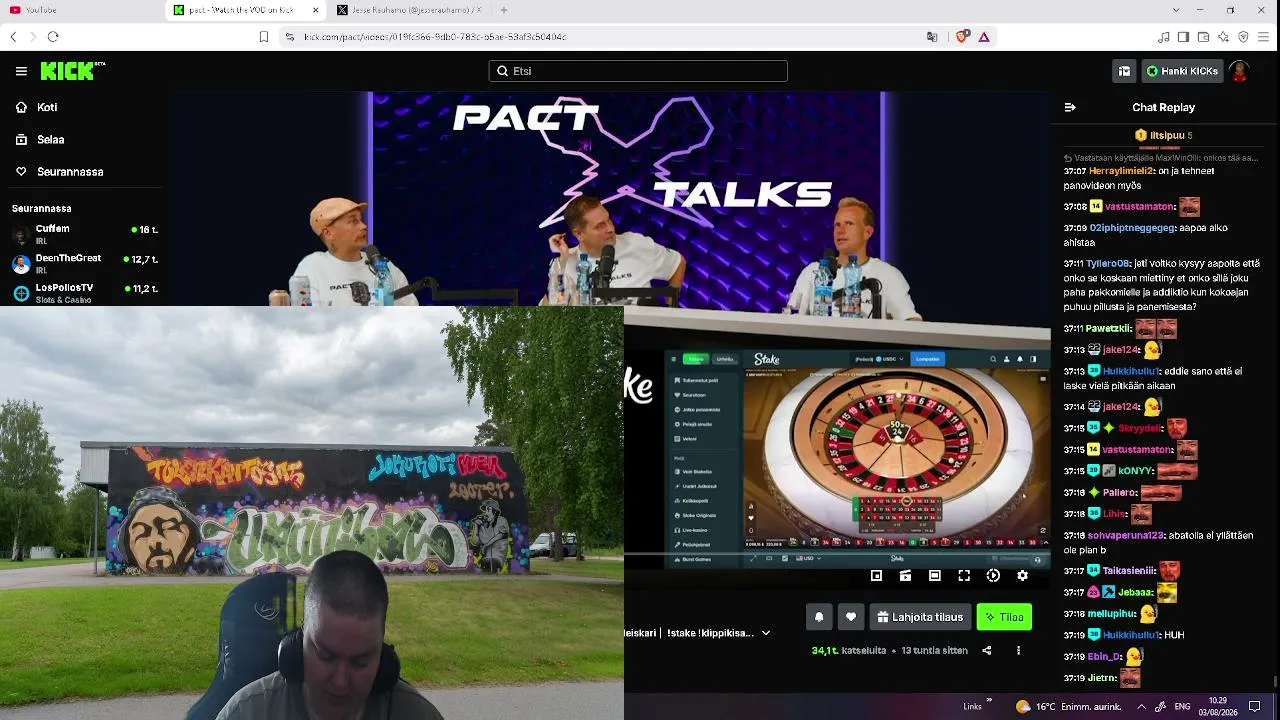The image size is (1280, 720).
Task: Open Leo AI sparkle icon
Action: pos(1223,37)
